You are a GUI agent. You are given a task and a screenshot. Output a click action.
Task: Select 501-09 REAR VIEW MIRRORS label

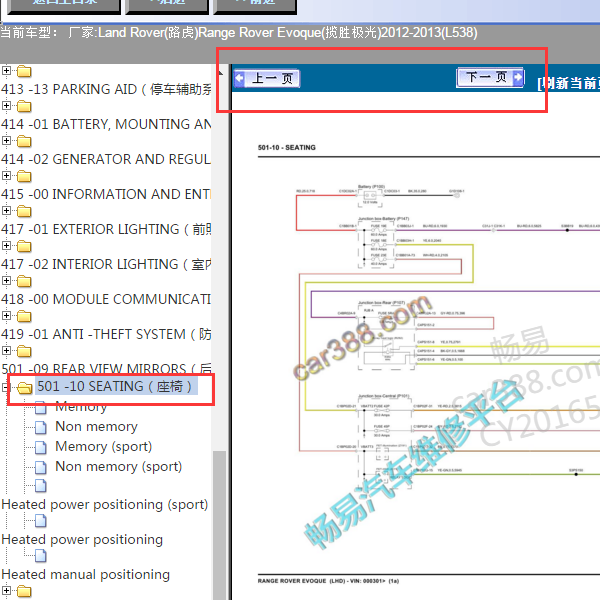106,368
